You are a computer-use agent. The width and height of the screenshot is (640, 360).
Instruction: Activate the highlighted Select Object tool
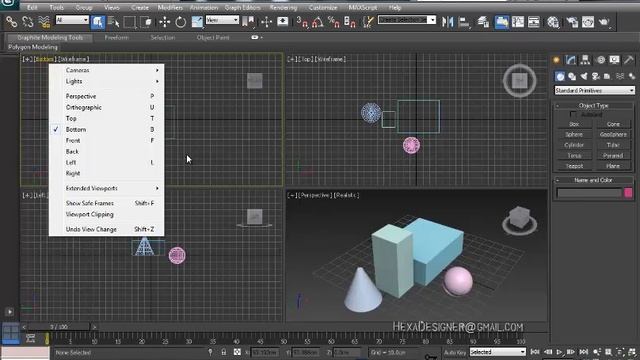98,22
